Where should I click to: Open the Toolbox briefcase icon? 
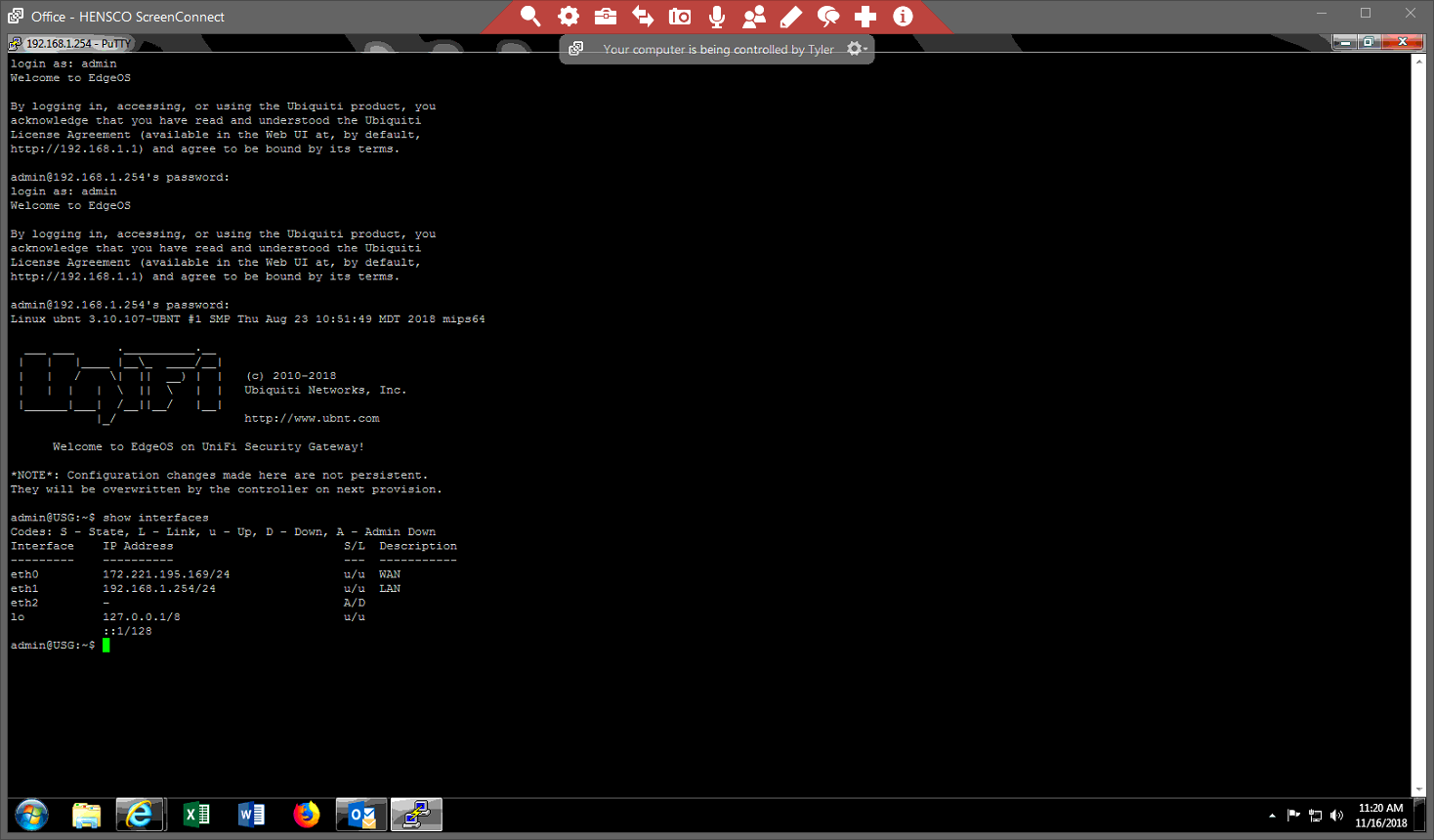(606, 17)
